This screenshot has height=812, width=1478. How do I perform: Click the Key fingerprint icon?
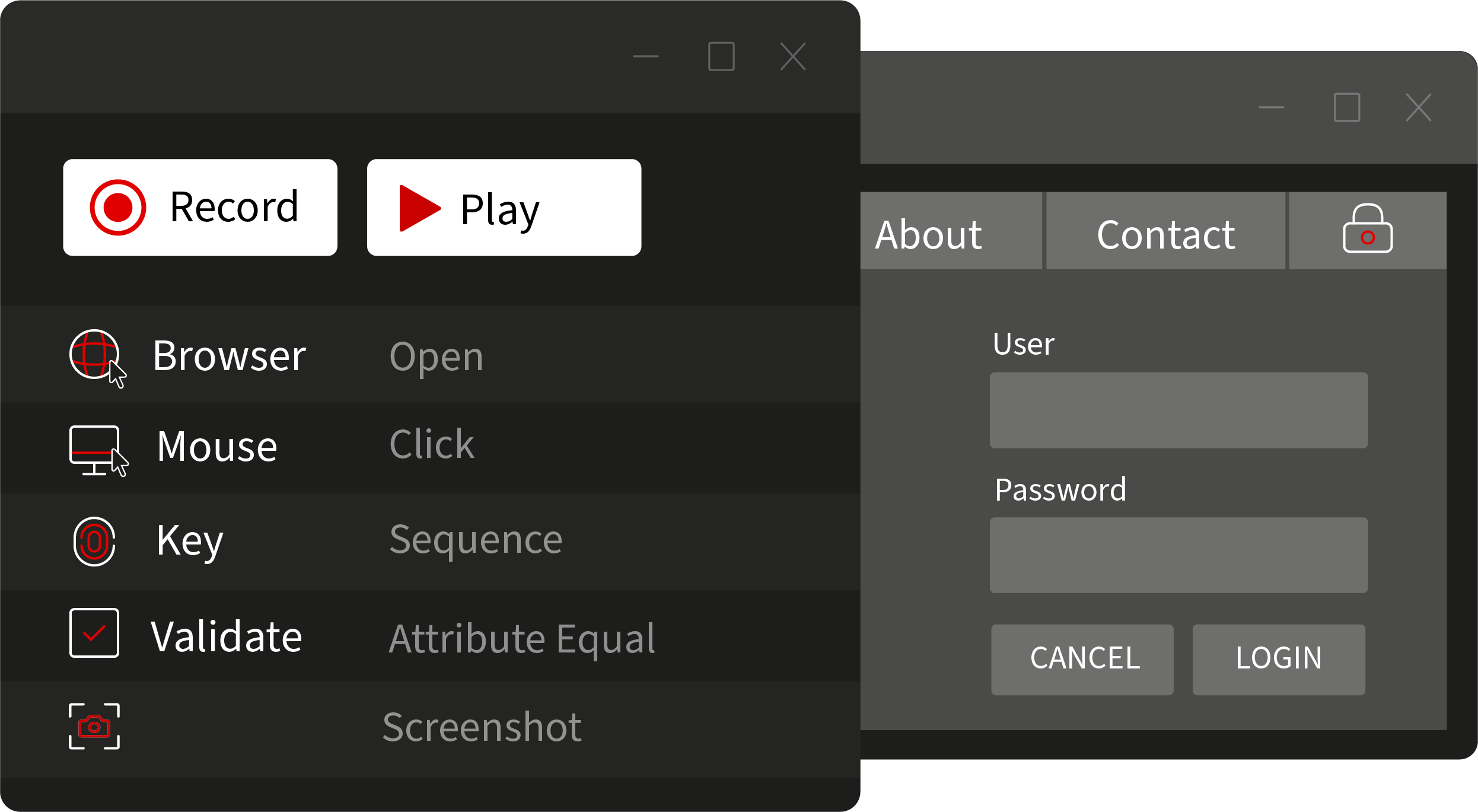(x=94, y=542)
